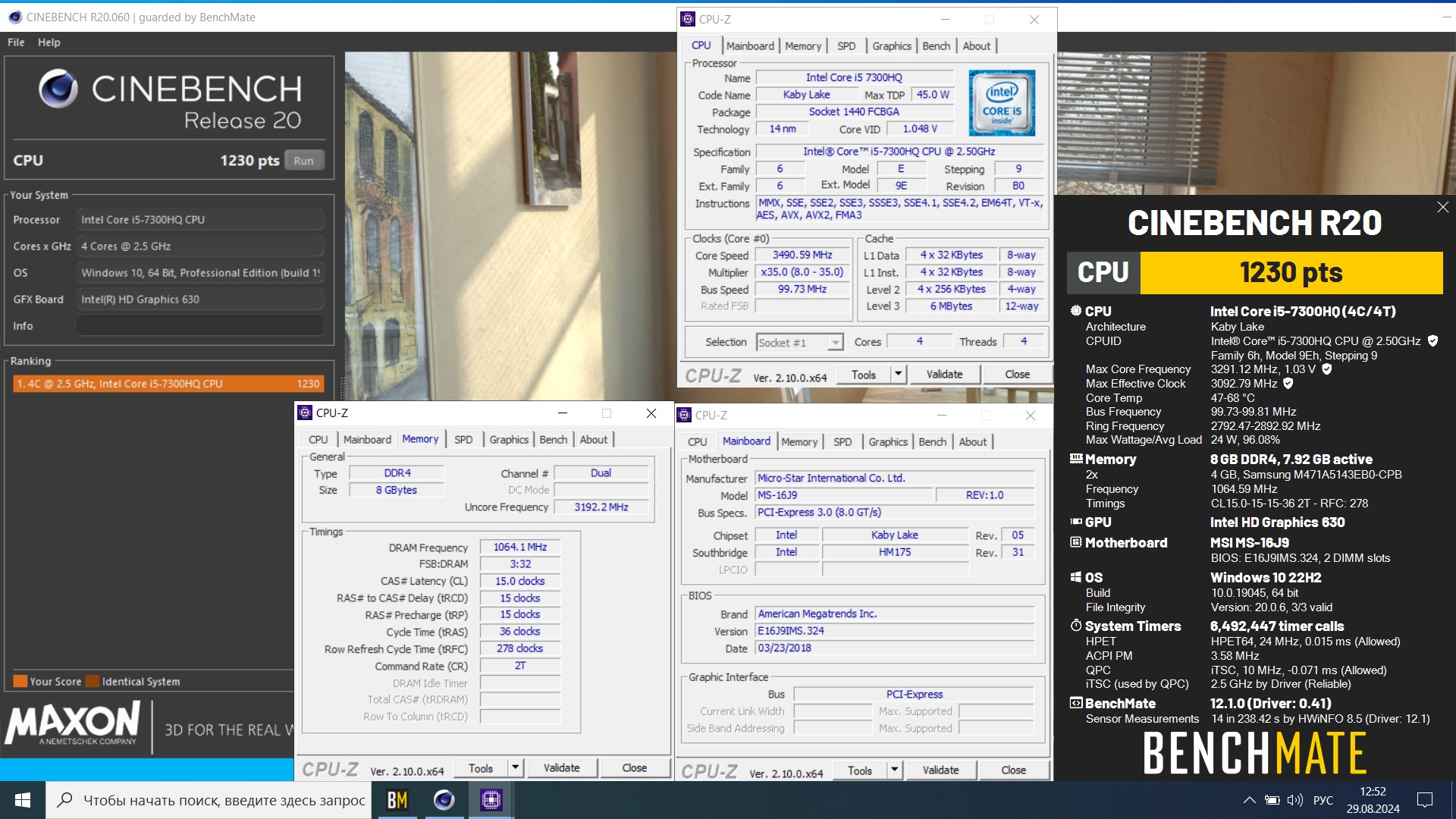Click the Cinebench sphere logo
This screenshot has height=819, width=1456.
click(x=58, y=89)
